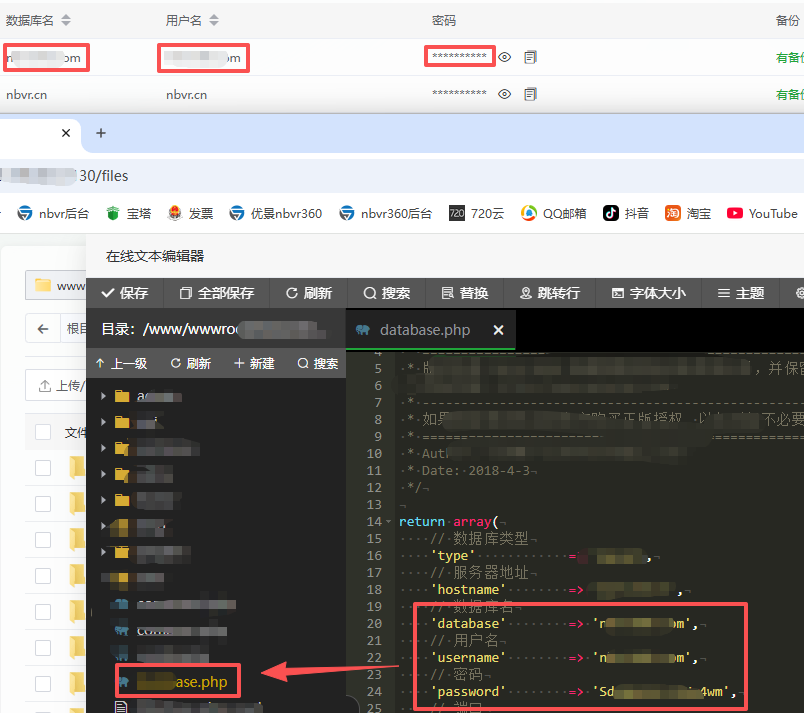The image size is (804, 713).
Task: Open 搜索 in the editor top toolbar
Action: click(387, 293)
